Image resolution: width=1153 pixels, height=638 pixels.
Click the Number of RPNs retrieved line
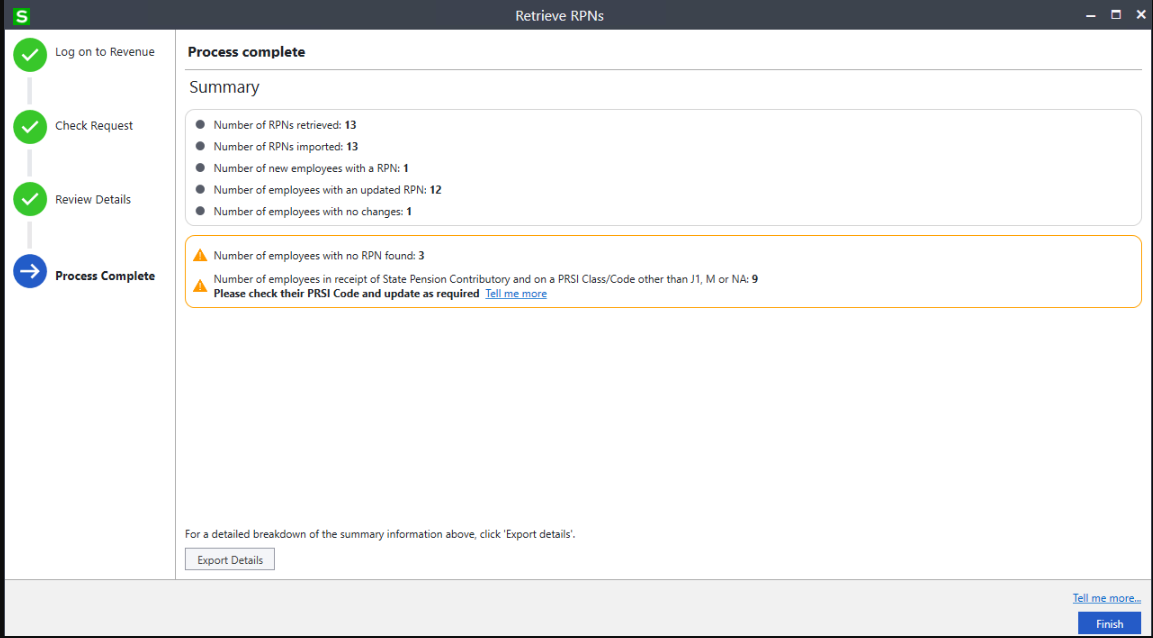(x=284, y=125)
